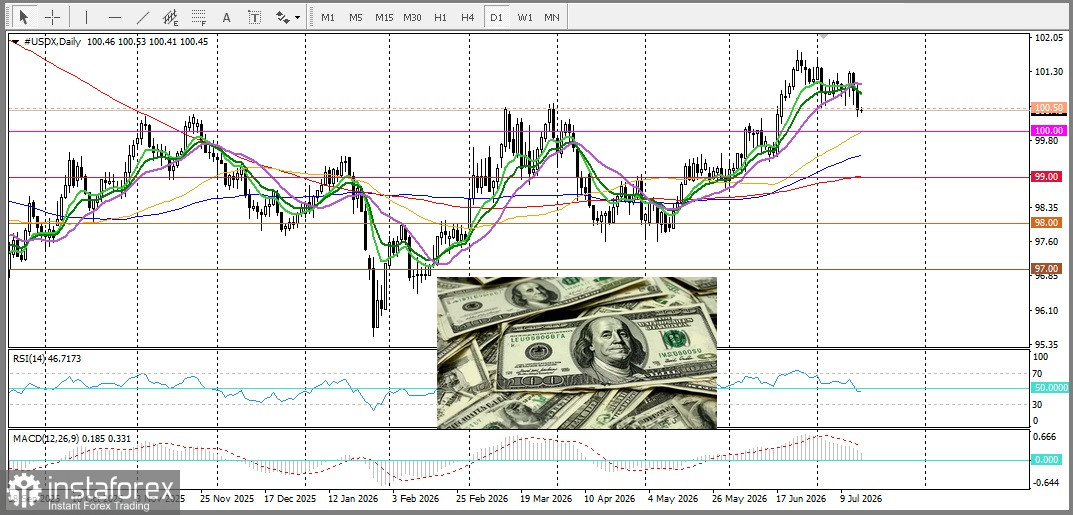Click the 3 Feb 2026 date label
This screenshot has width=1073, height=515.
tap(417, 498)
